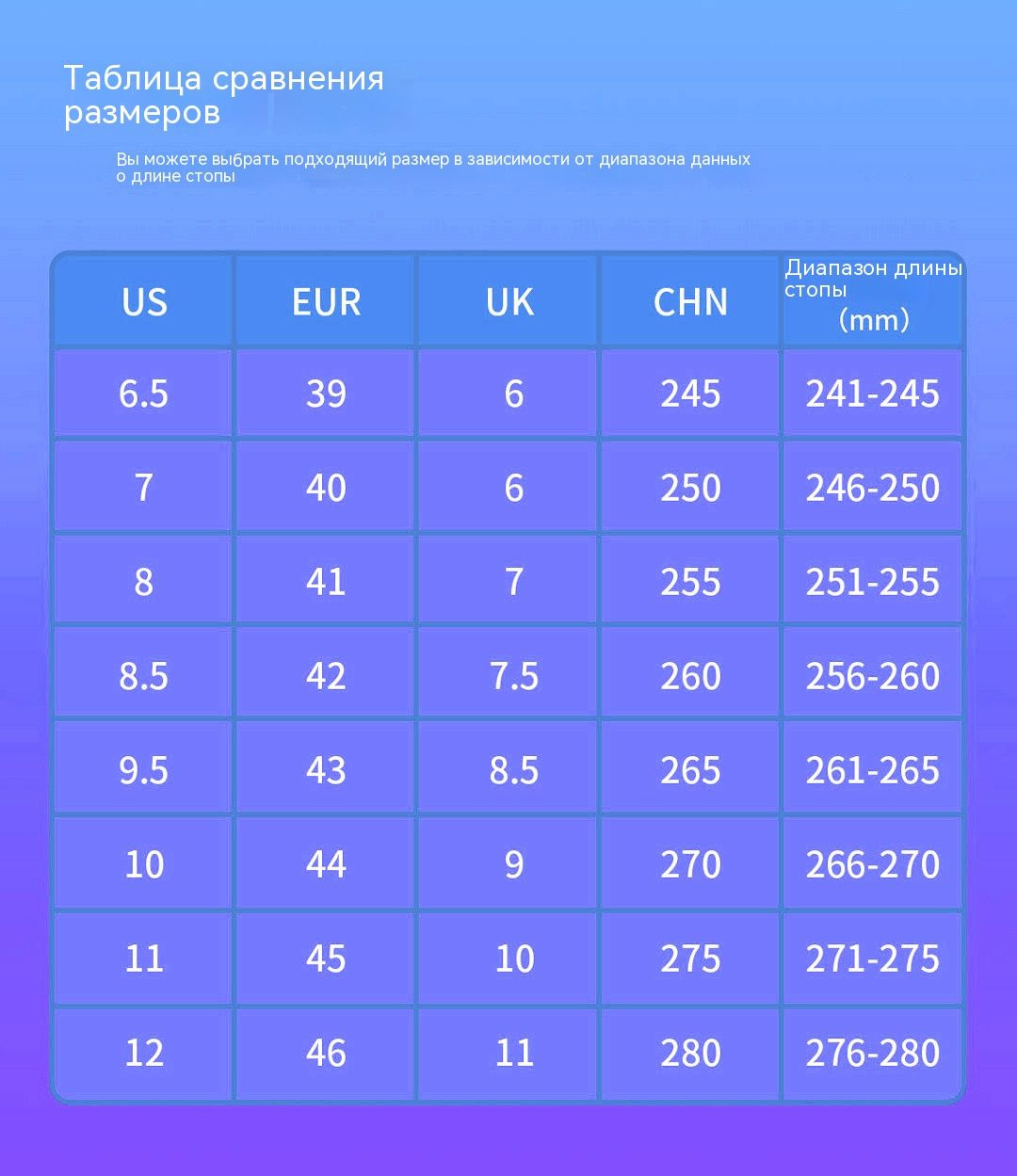1017x1176 pixels.
Task: Click the US column header
Action: point(144,302)
